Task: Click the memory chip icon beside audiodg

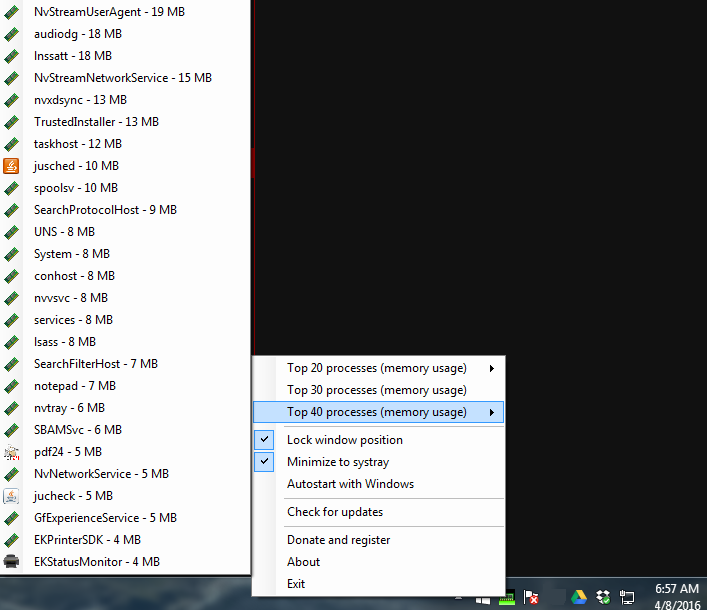Action: tap(11, 34)
